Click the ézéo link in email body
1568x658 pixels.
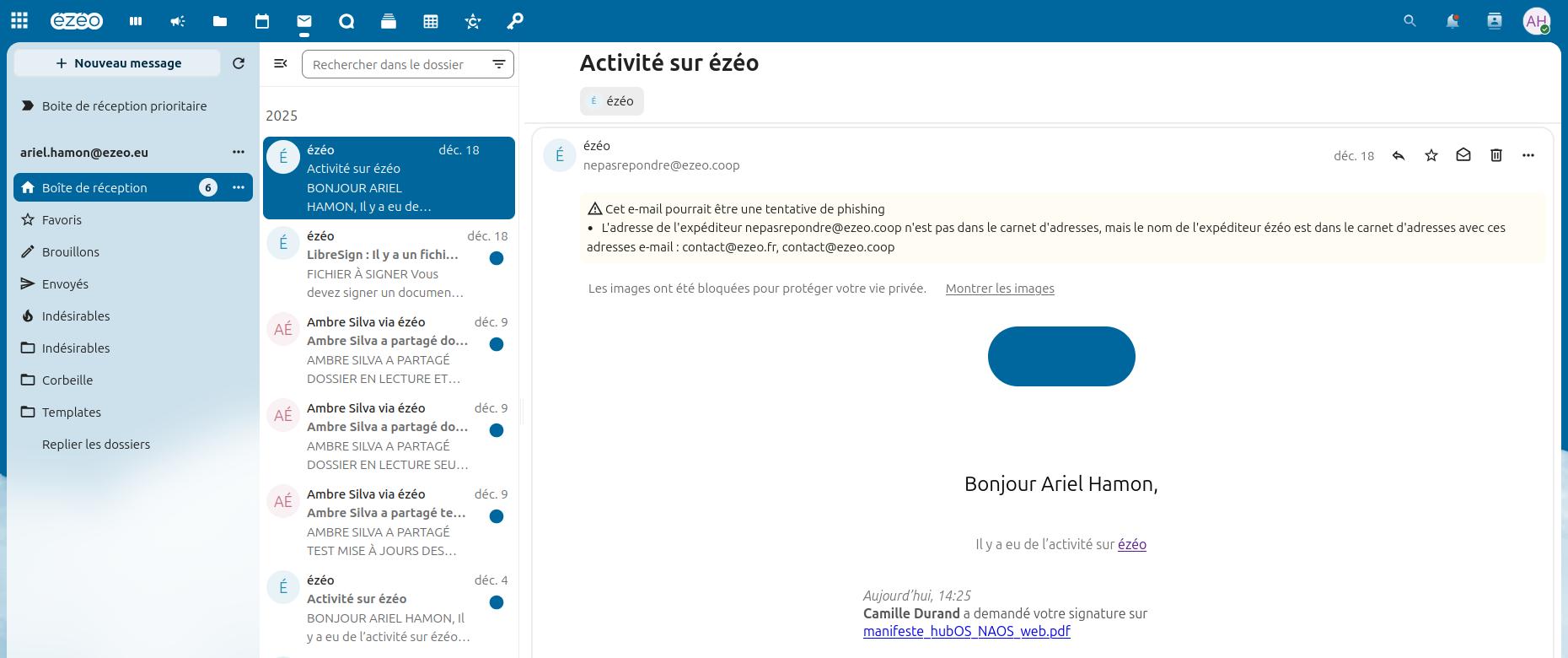click(1132, 544)
